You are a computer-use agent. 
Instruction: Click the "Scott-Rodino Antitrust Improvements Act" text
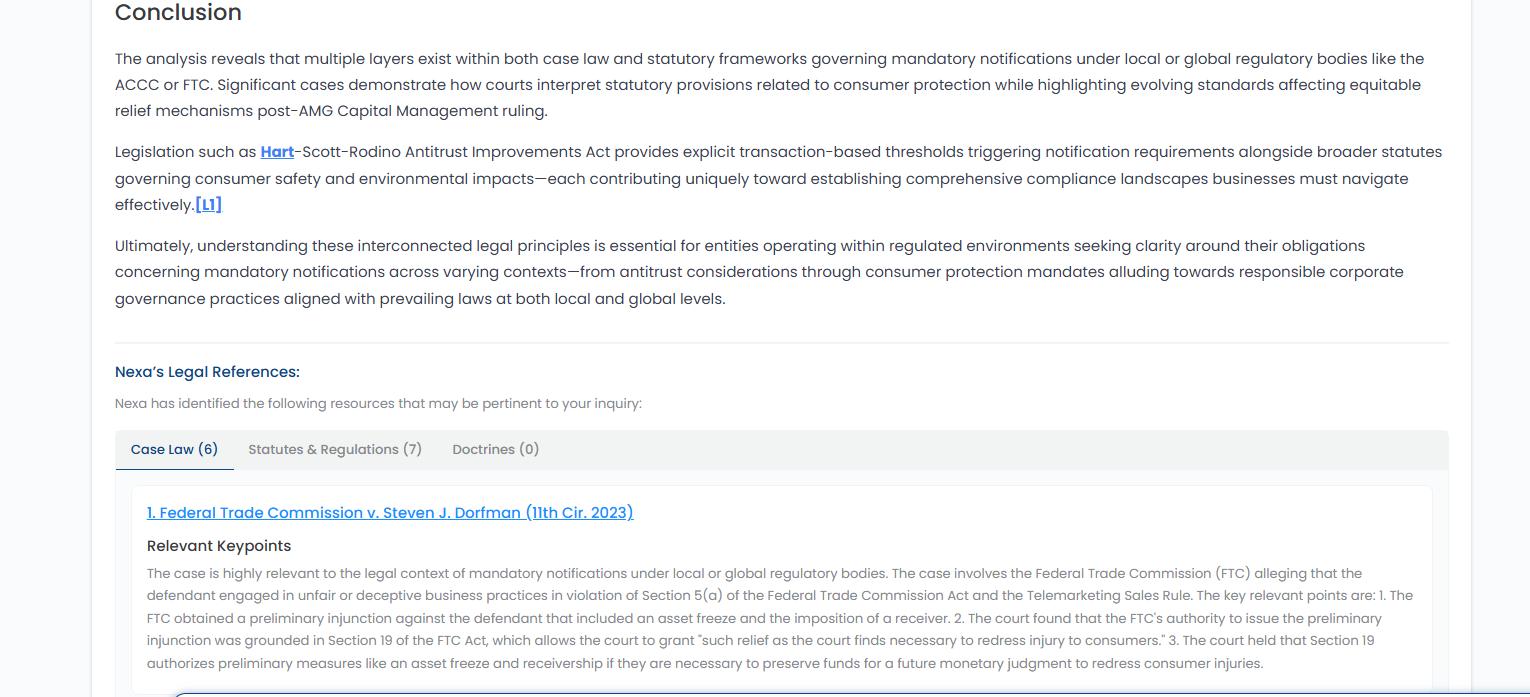tap(456, 152)
